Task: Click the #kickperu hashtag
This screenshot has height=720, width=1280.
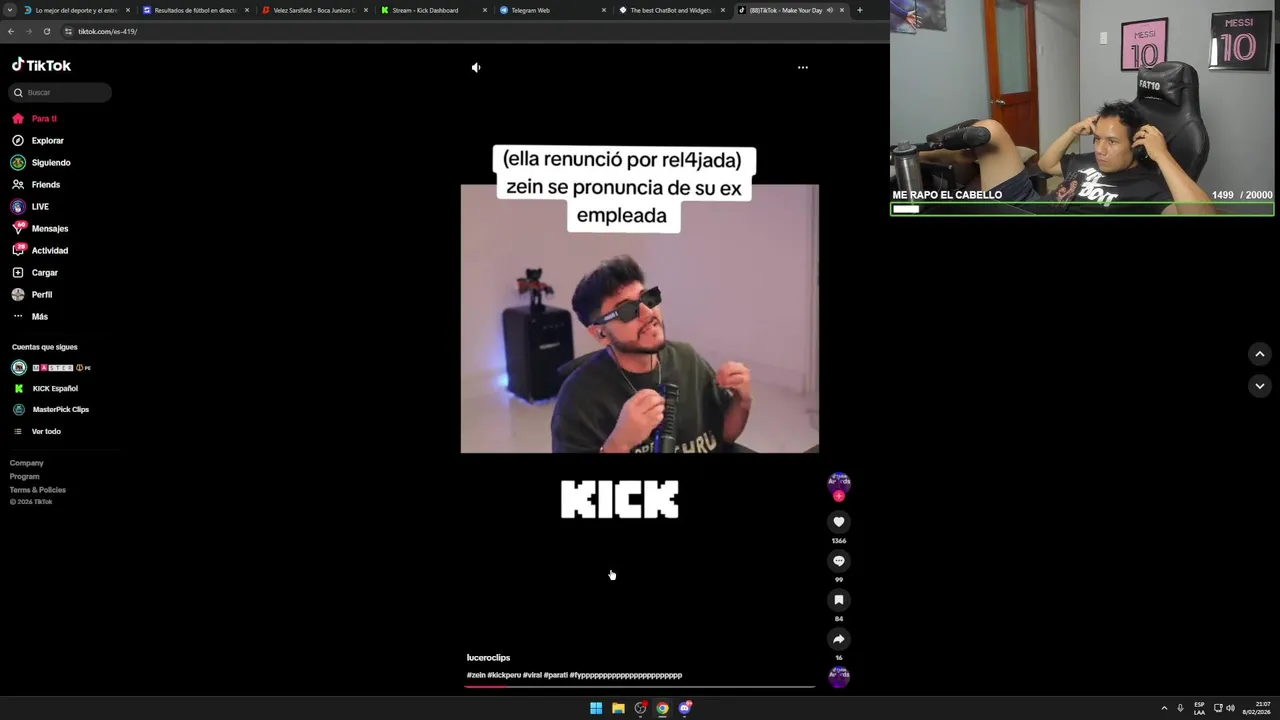Action: coord(504,675)
